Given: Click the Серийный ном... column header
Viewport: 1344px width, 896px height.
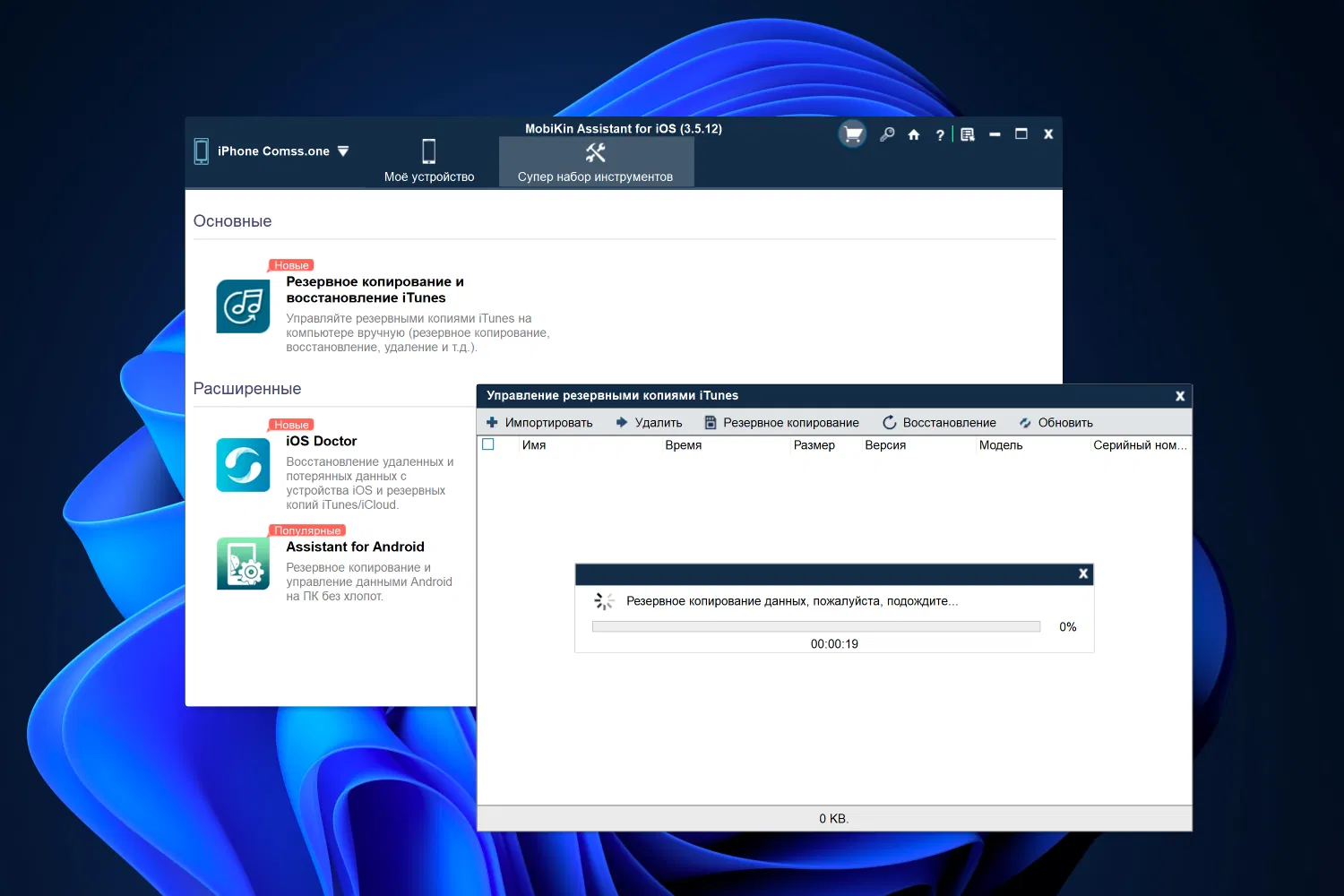Looking at the screenshot, I should [x=1140, y=445].
